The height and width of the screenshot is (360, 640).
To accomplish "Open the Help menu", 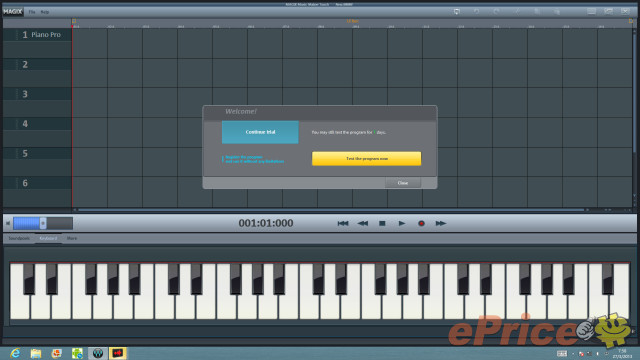I will click(x=45, y=12).
